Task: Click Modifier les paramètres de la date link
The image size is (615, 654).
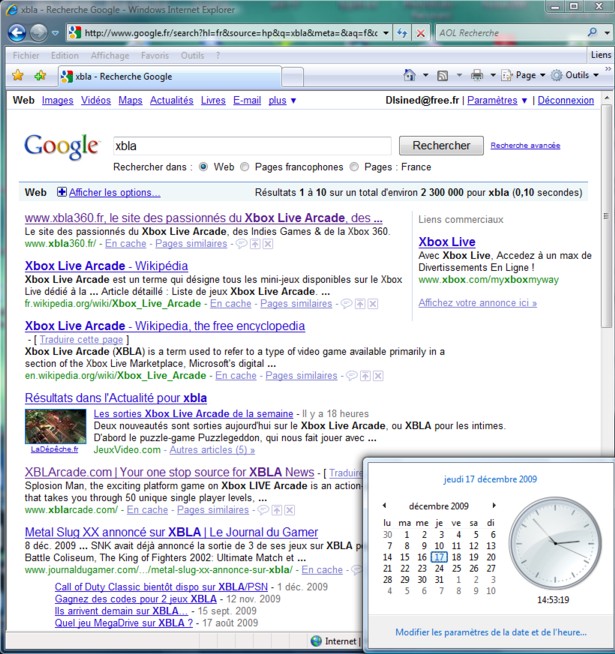Action: 491,632
